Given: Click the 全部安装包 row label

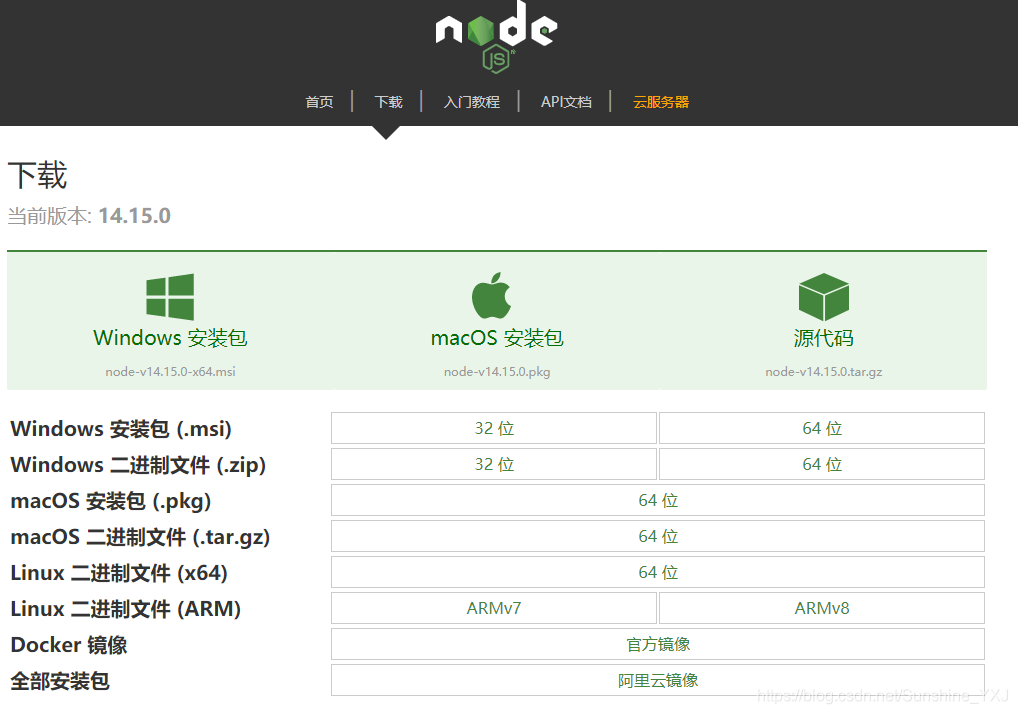Looking at the screenshot, I should coord(60,682).
